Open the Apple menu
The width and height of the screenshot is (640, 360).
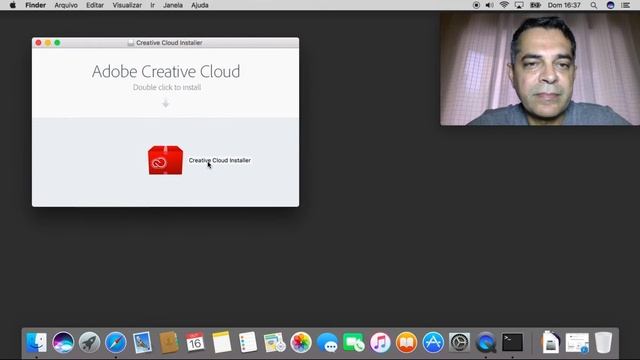[x=13, y=5]
